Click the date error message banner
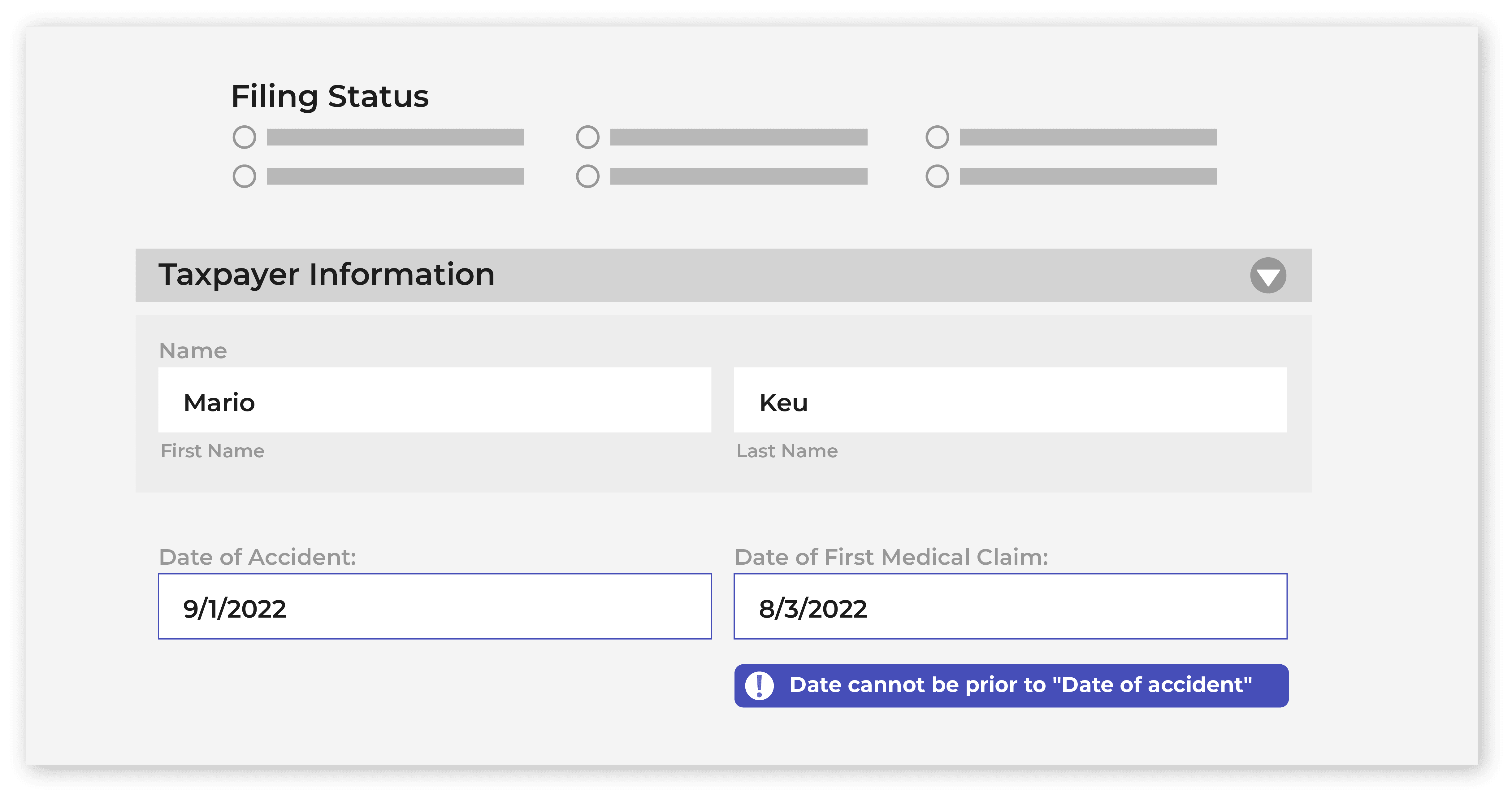1512x799 pixels. pos(1011,686)
